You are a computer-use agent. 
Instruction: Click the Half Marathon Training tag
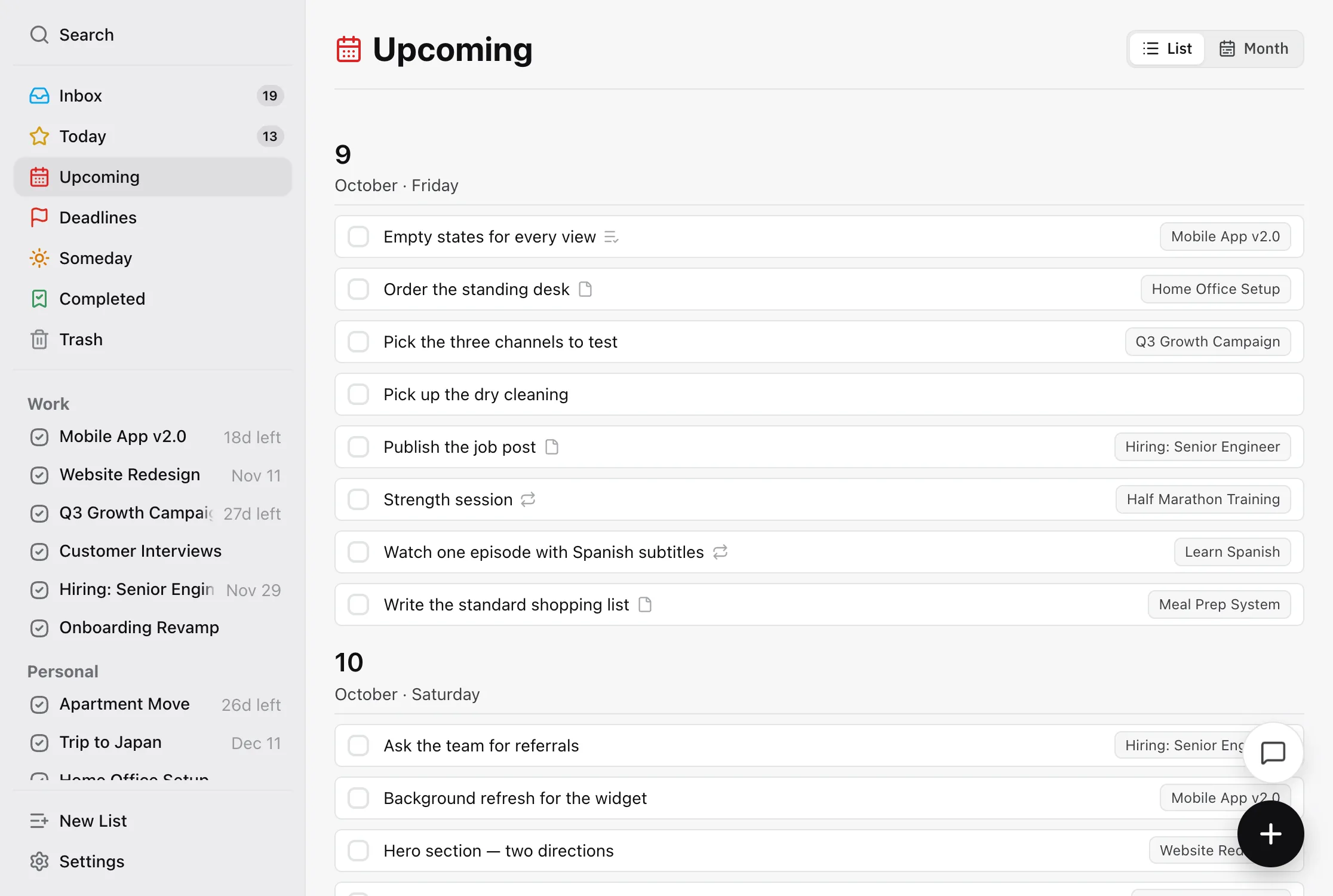click(x=1203, y=499)
